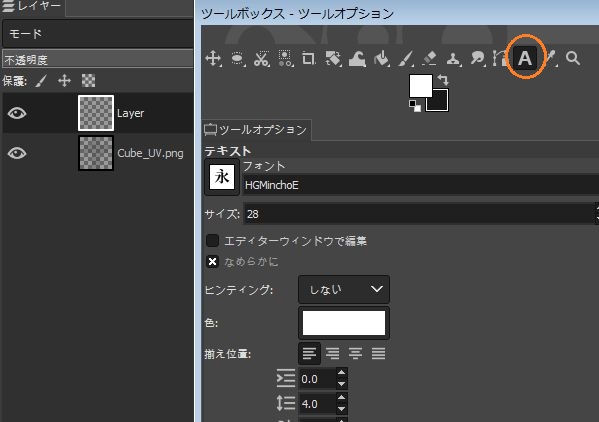Select the Move tool
599x422 pixels.
tap(213, 58)
